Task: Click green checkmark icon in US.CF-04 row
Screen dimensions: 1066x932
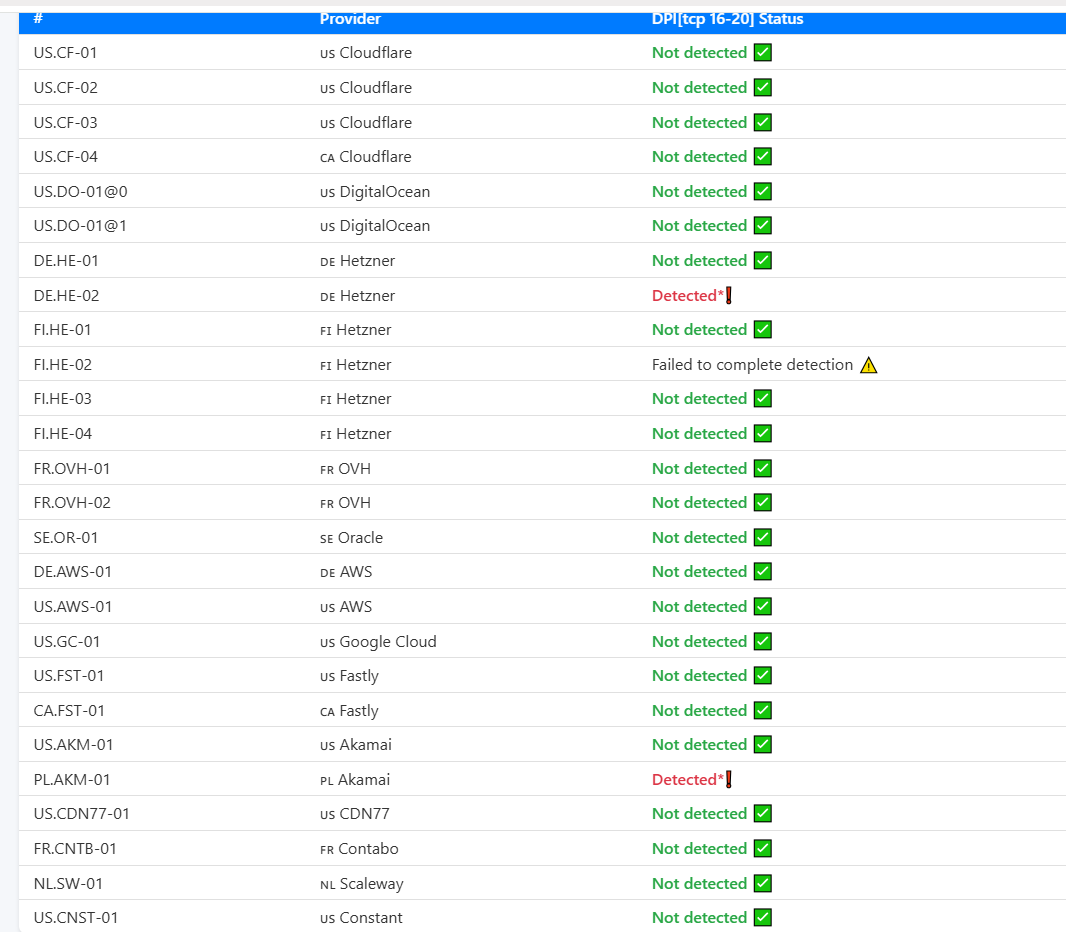Action: point(763,157)
